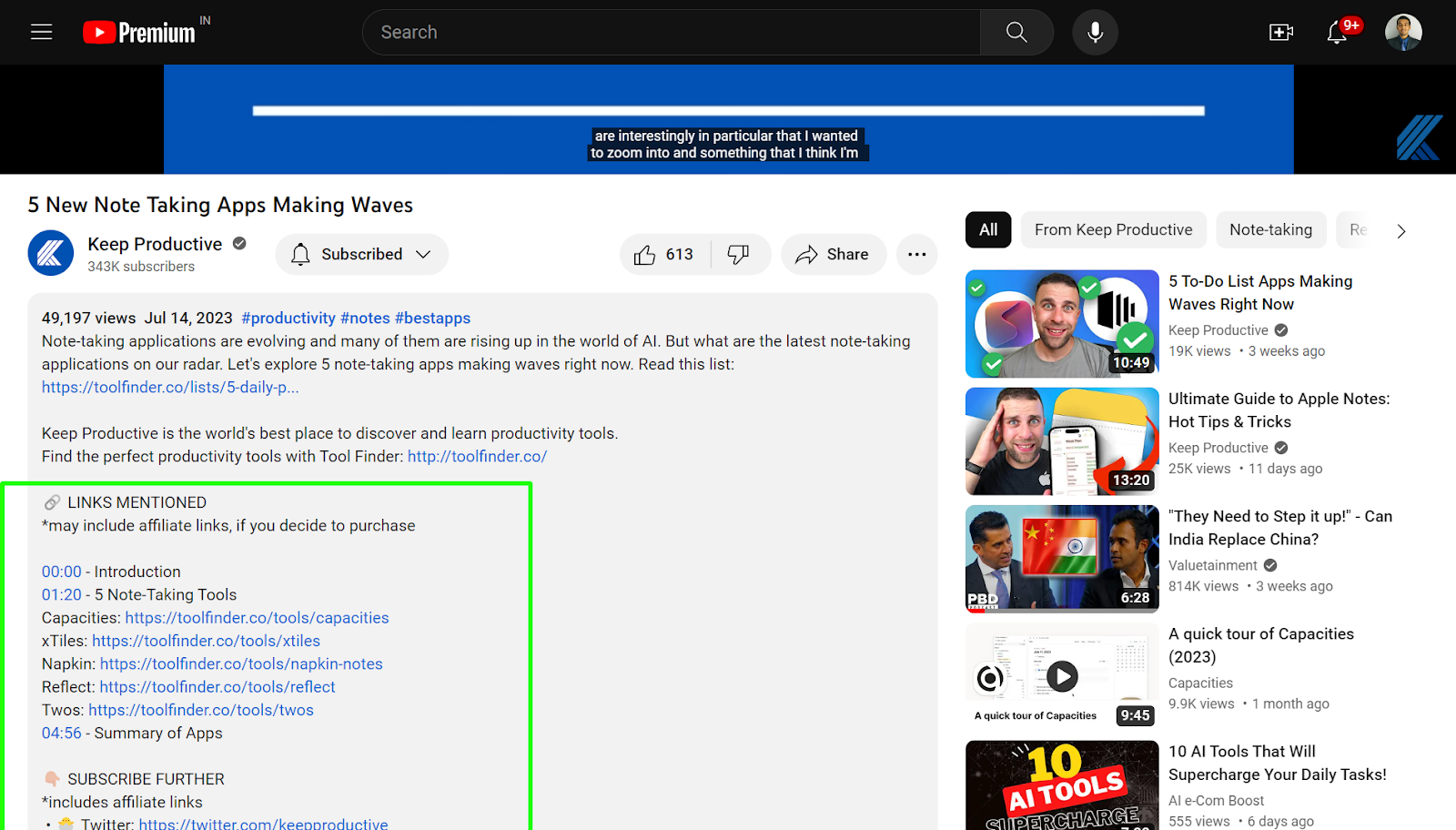Select the Note-taking filter chip
Viewport: 1456px width, 830px height.
point(1270,230)
